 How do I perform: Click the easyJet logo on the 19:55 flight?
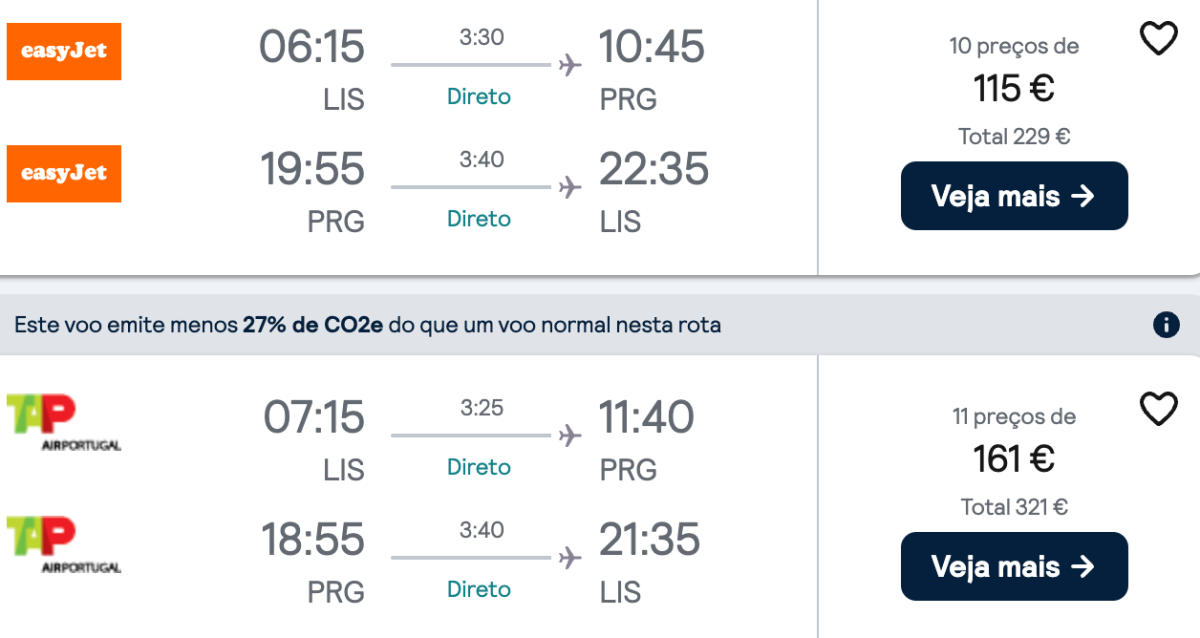(x=64, y=173)
